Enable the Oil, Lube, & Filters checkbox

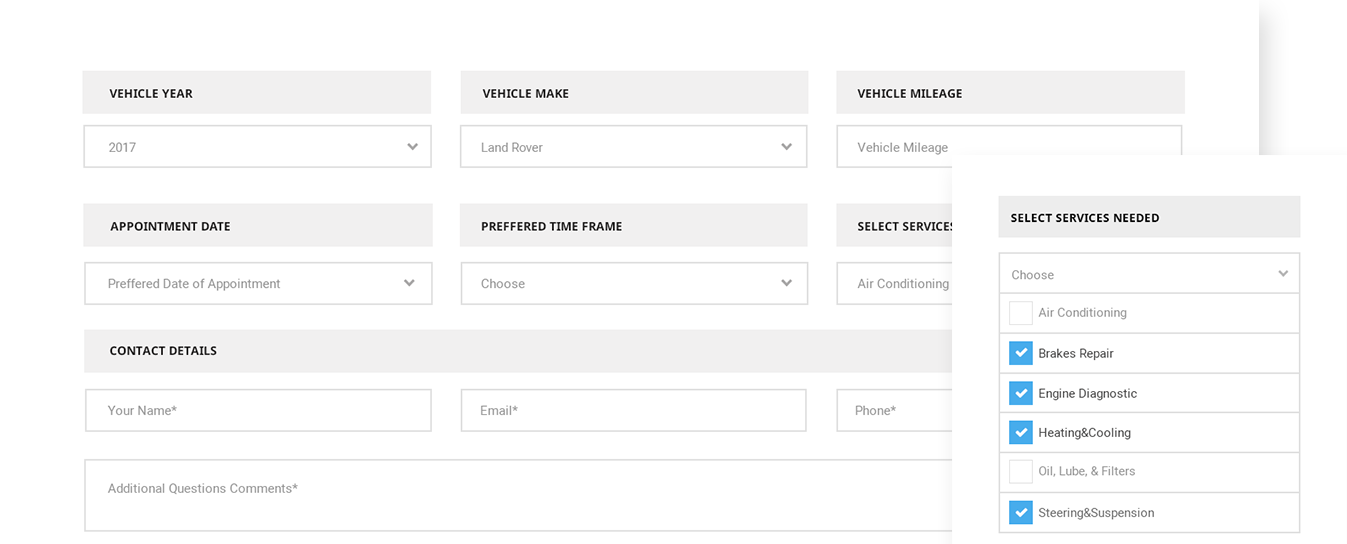click(1020, 471)
